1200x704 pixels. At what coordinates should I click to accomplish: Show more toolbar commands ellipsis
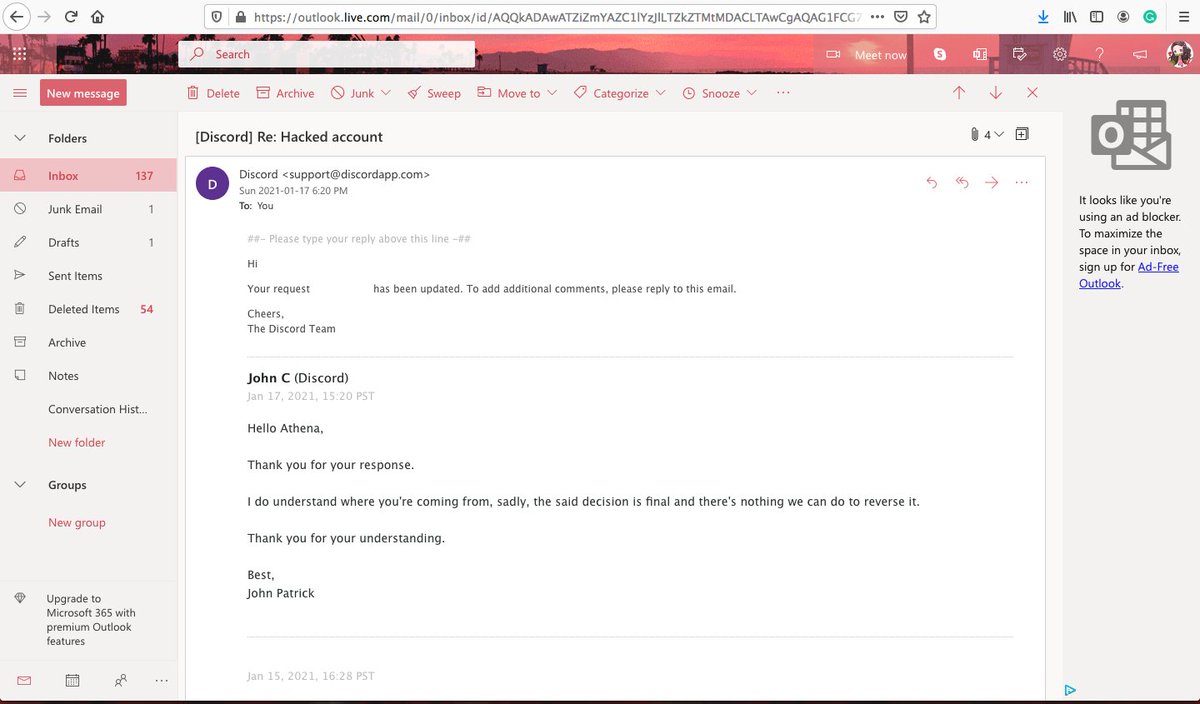point(783,93)
